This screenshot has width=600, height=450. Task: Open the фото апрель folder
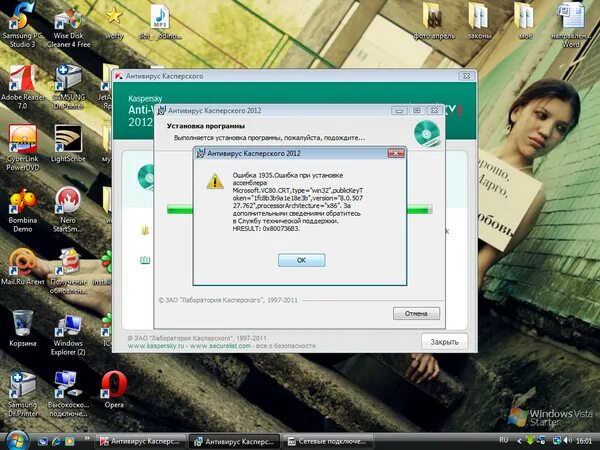pyautogui.click(x=434, y=22)
